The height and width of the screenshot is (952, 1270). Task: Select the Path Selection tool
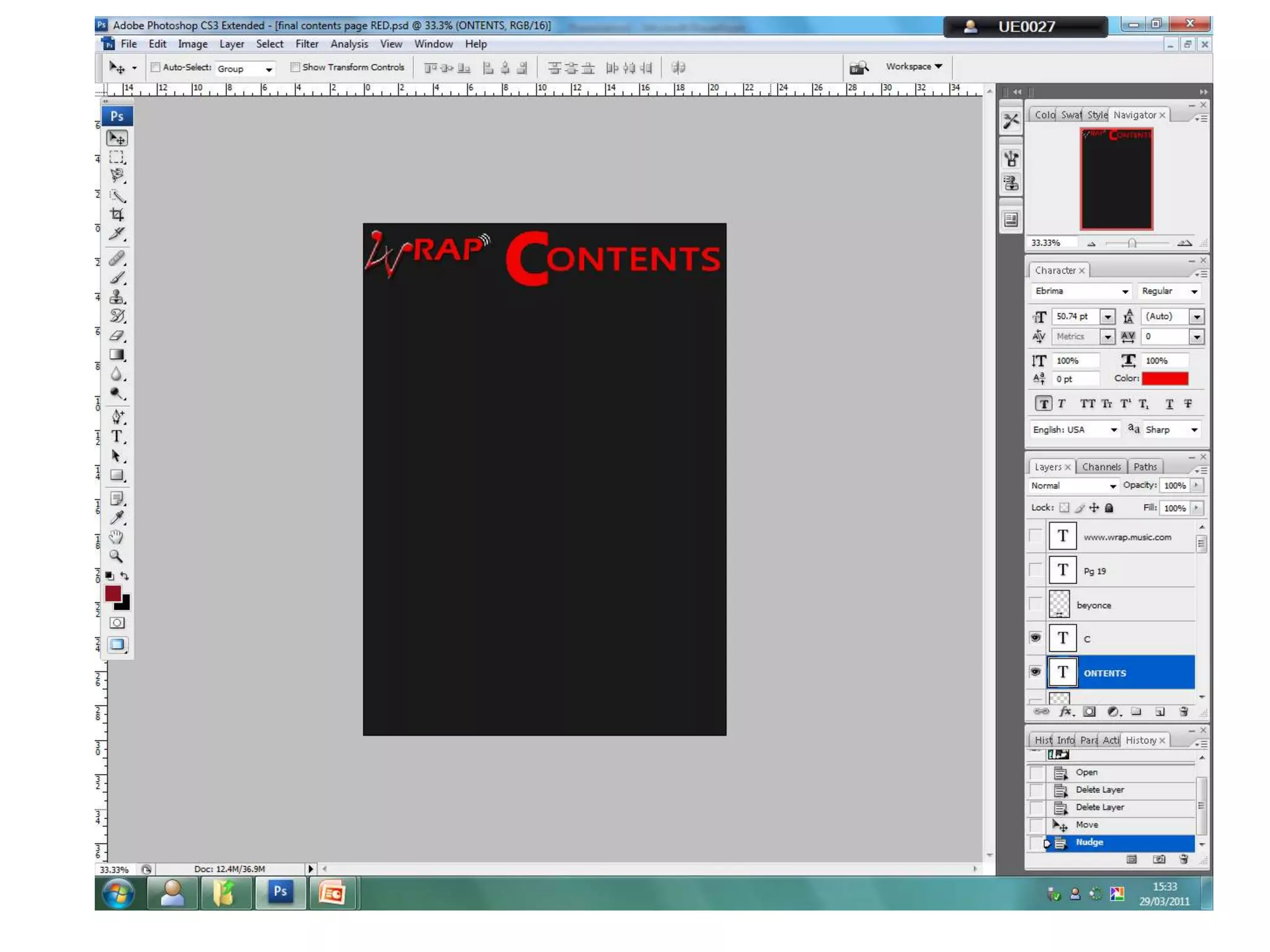coord(117,456)
